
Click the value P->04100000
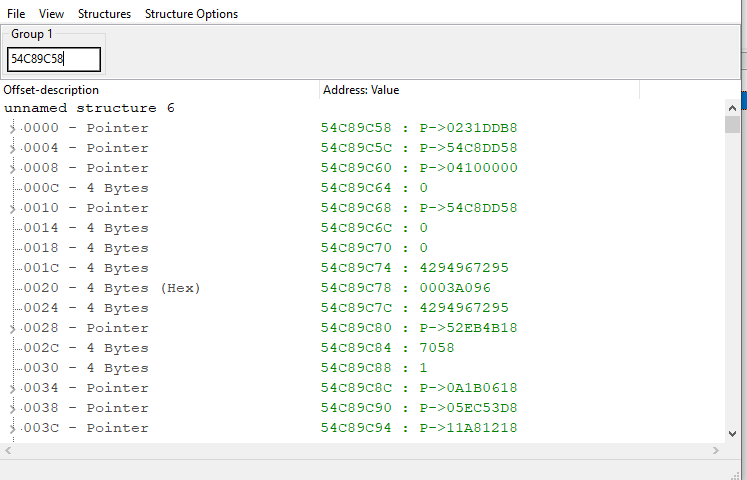click(468, 168)
